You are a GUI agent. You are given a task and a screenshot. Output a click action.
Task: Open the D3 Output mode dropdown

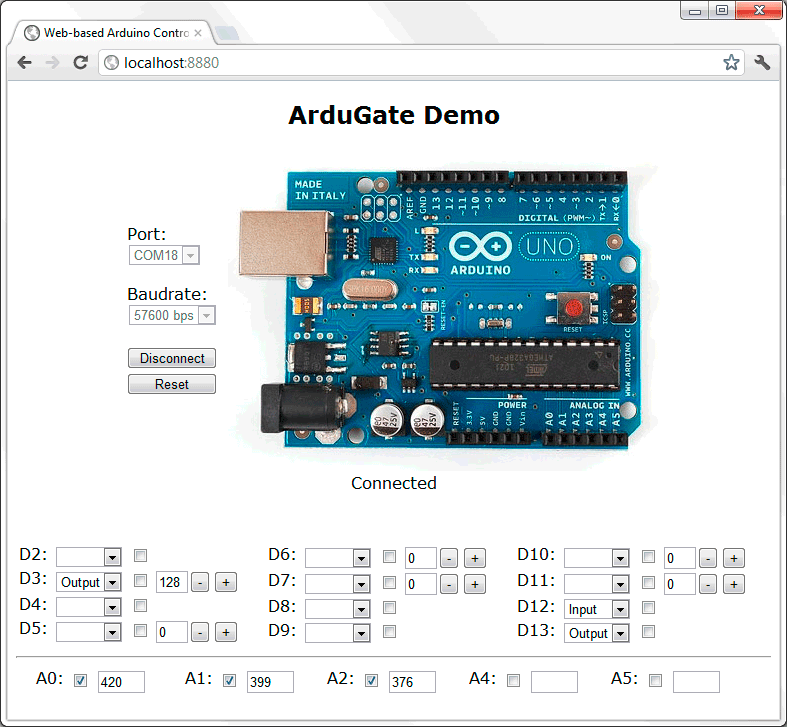[x=89, y=582]
